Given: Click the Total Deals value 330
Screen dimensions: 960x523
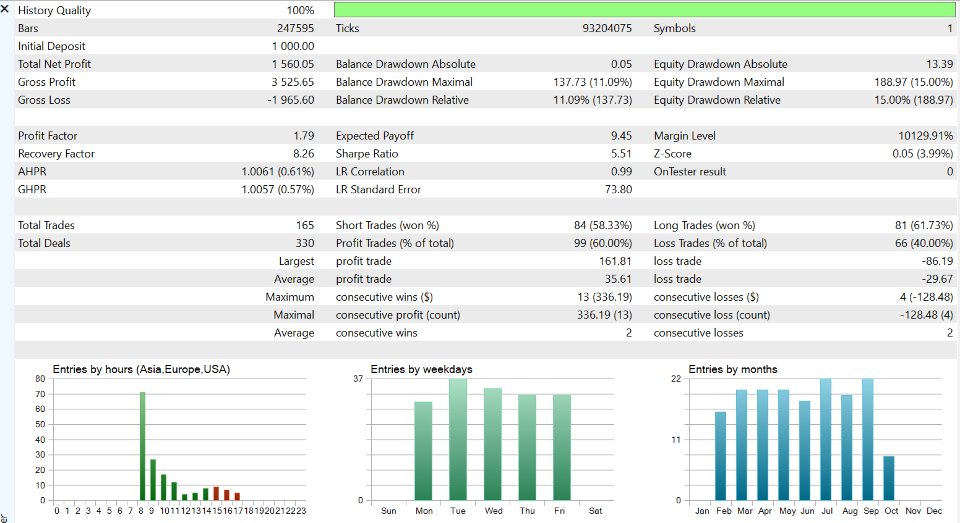Looking at the screenshot, I should (x=305, y=243).
